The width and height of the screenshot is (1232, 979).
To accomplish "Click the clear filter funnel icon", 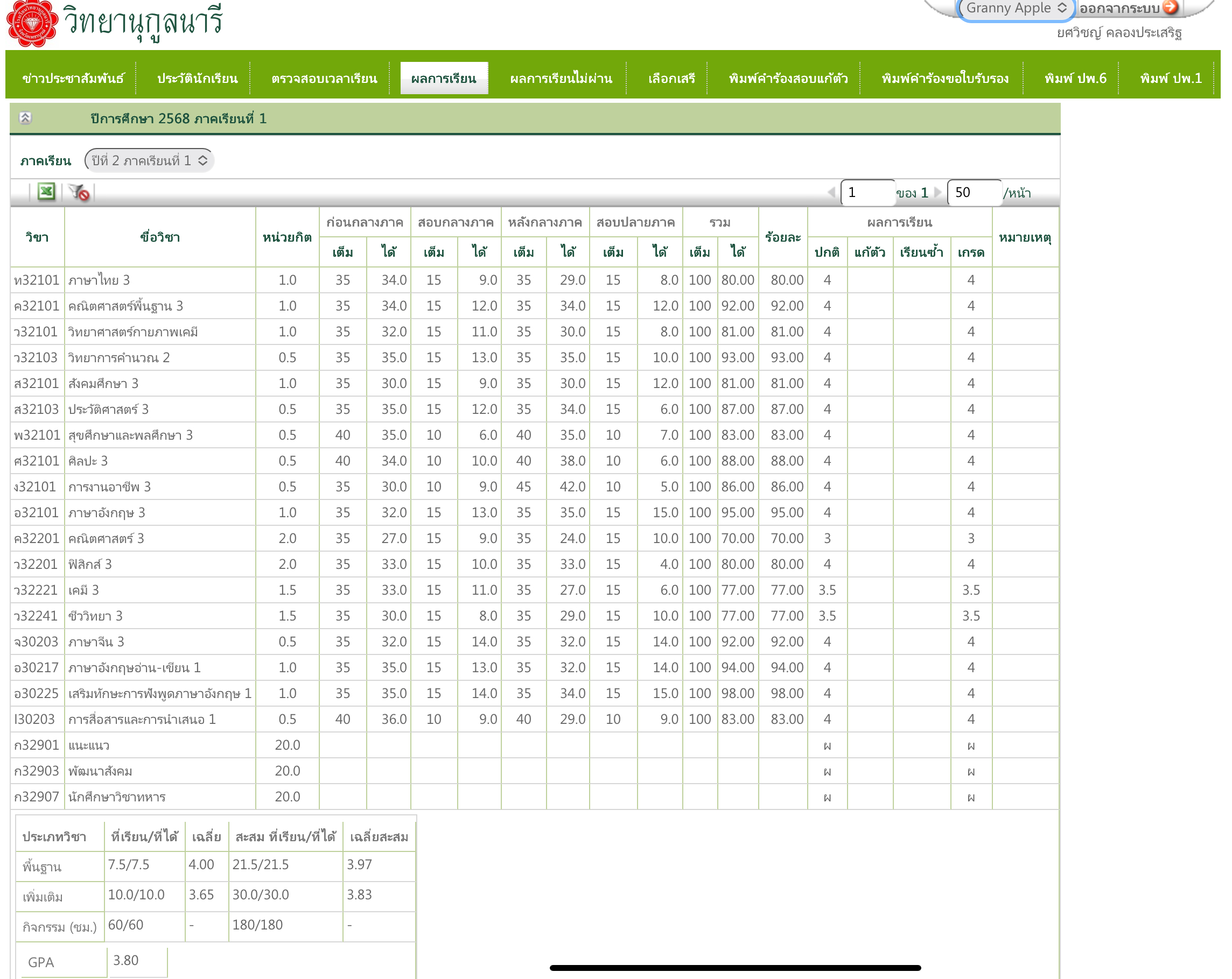I will pos(79,193).
